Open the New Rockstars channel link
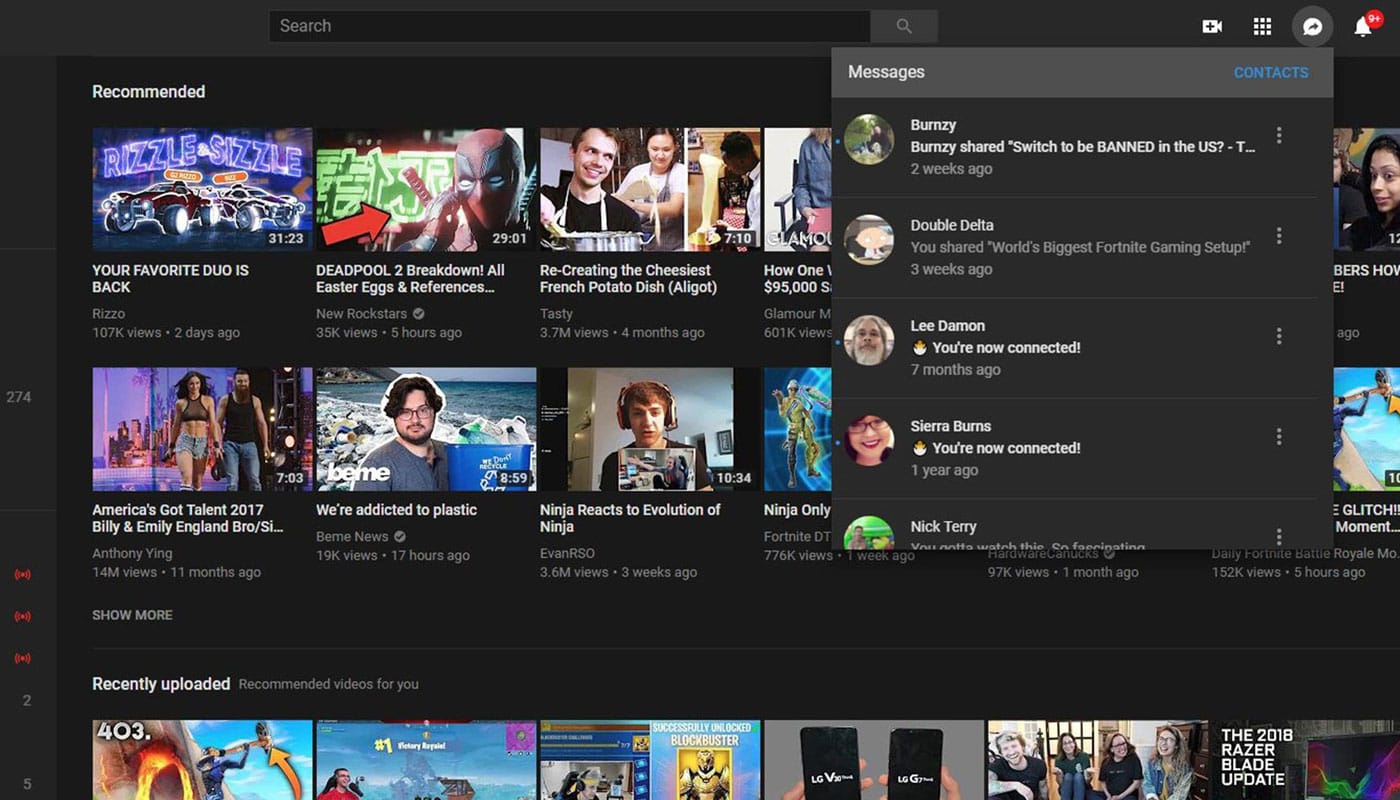This screenshot has width=1400, height=800. (362, 314)
